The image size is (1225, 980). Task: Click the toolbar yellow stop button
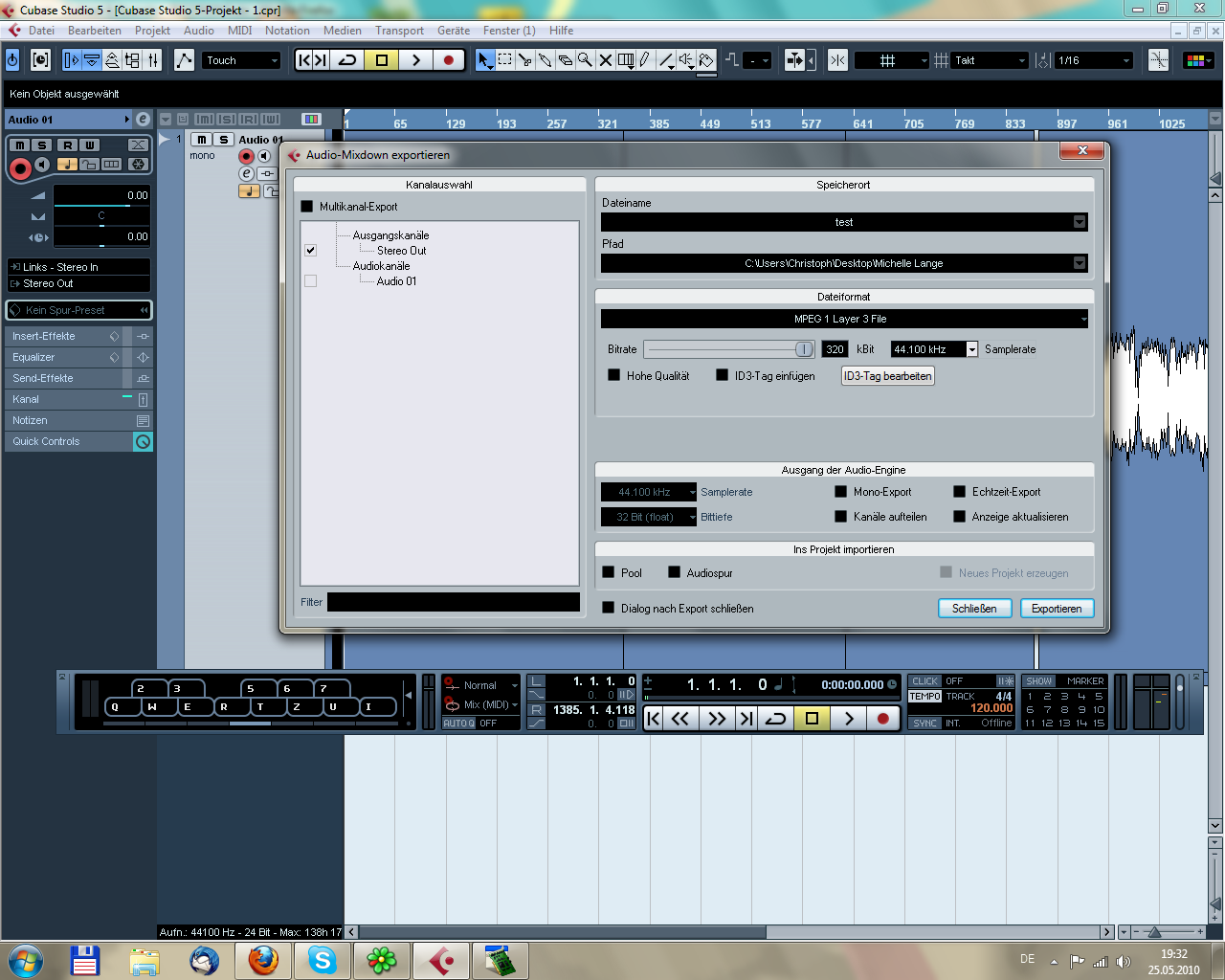381,60
